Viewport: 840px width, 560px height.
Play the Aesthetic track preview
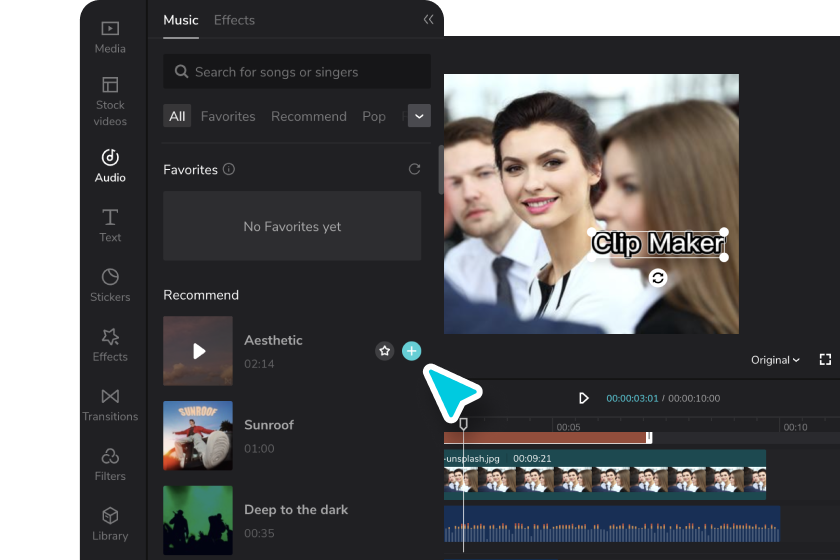point(198,351)
